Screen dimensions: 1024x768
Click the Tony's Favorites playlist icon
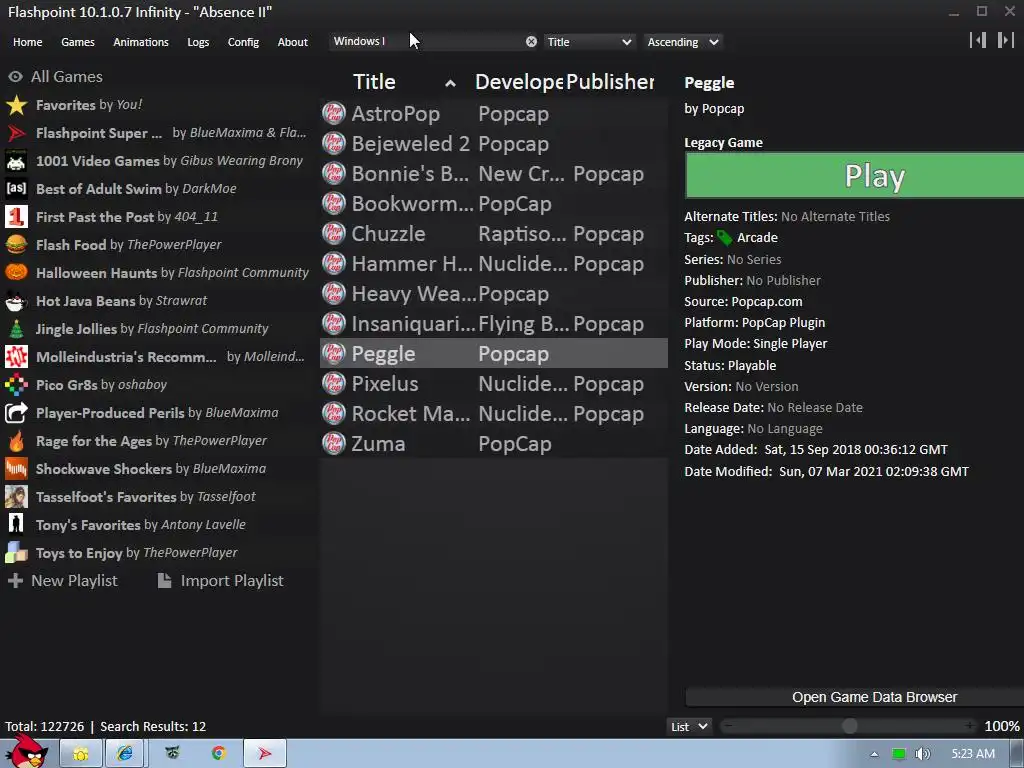pyautogui.click(x=16, y=525)
